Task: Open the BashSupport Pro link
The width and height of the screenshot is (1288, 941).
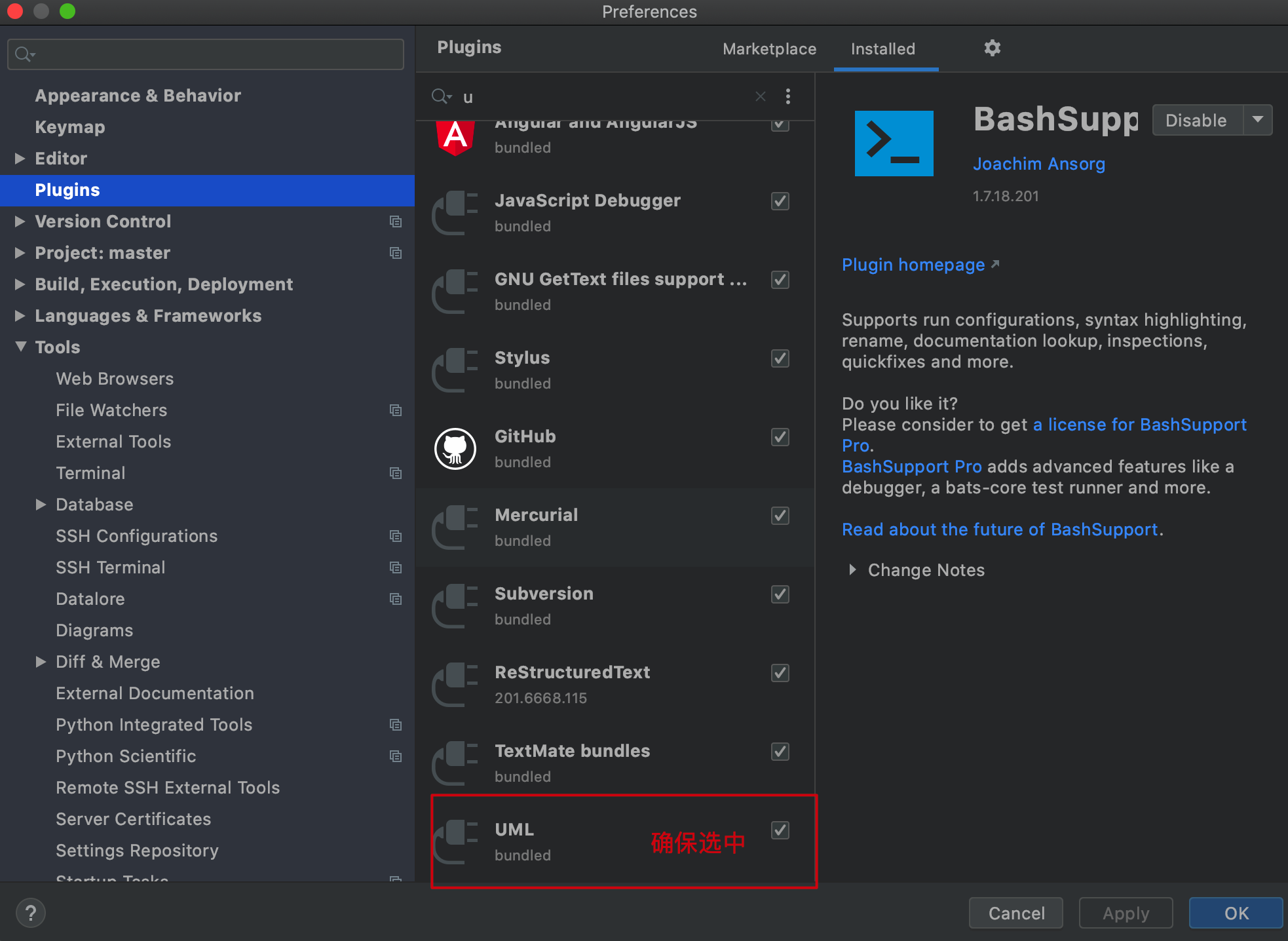Action: pos(911,467)
